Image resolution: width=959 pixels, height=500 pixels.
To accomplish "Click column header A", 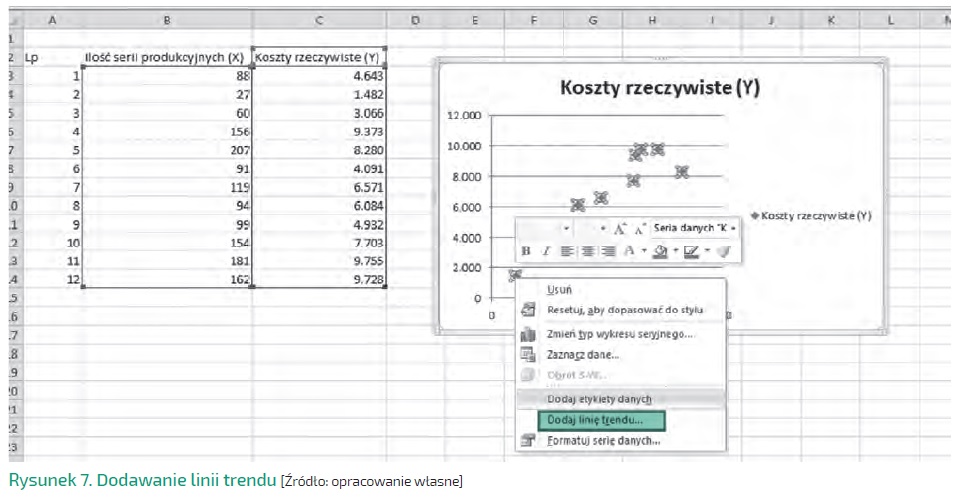I will pyautogui.click(x=52, y=20).
